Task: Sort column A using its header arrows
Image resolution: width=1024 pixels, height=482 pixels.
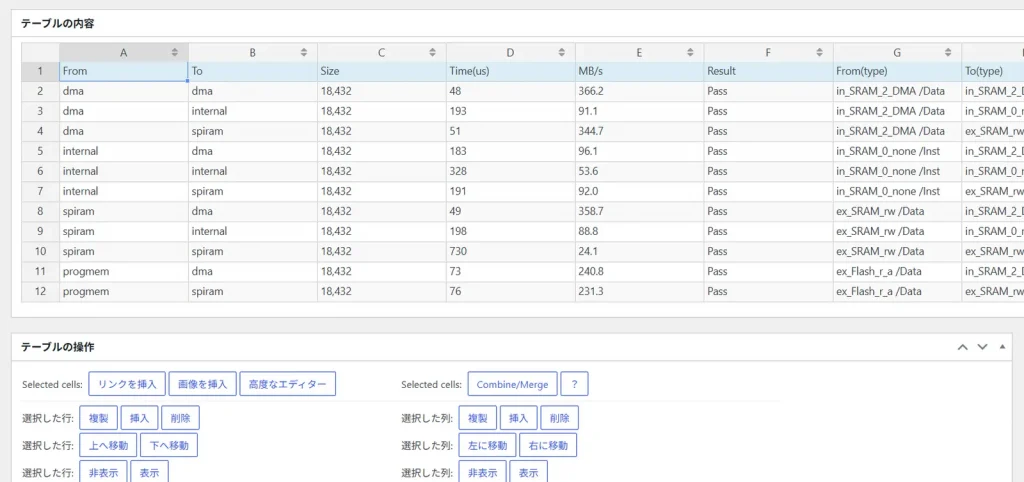Action: point(174,52)
